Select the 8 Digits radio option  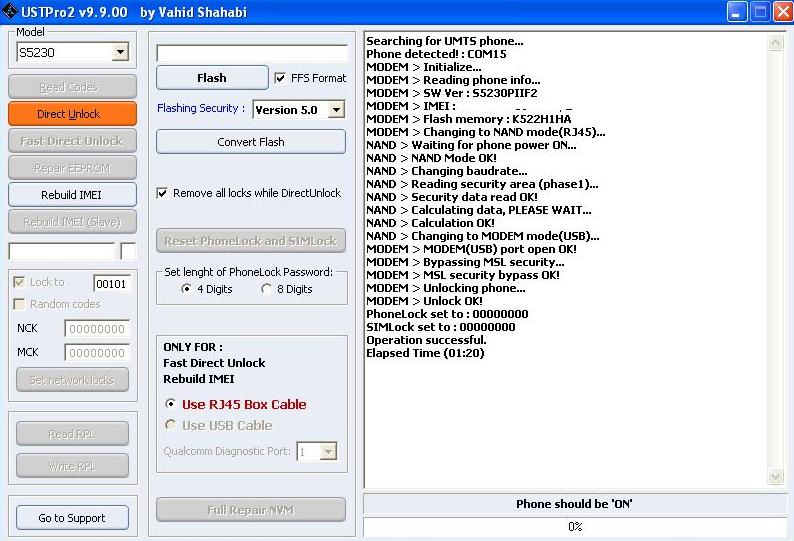(x=266, y=289)
